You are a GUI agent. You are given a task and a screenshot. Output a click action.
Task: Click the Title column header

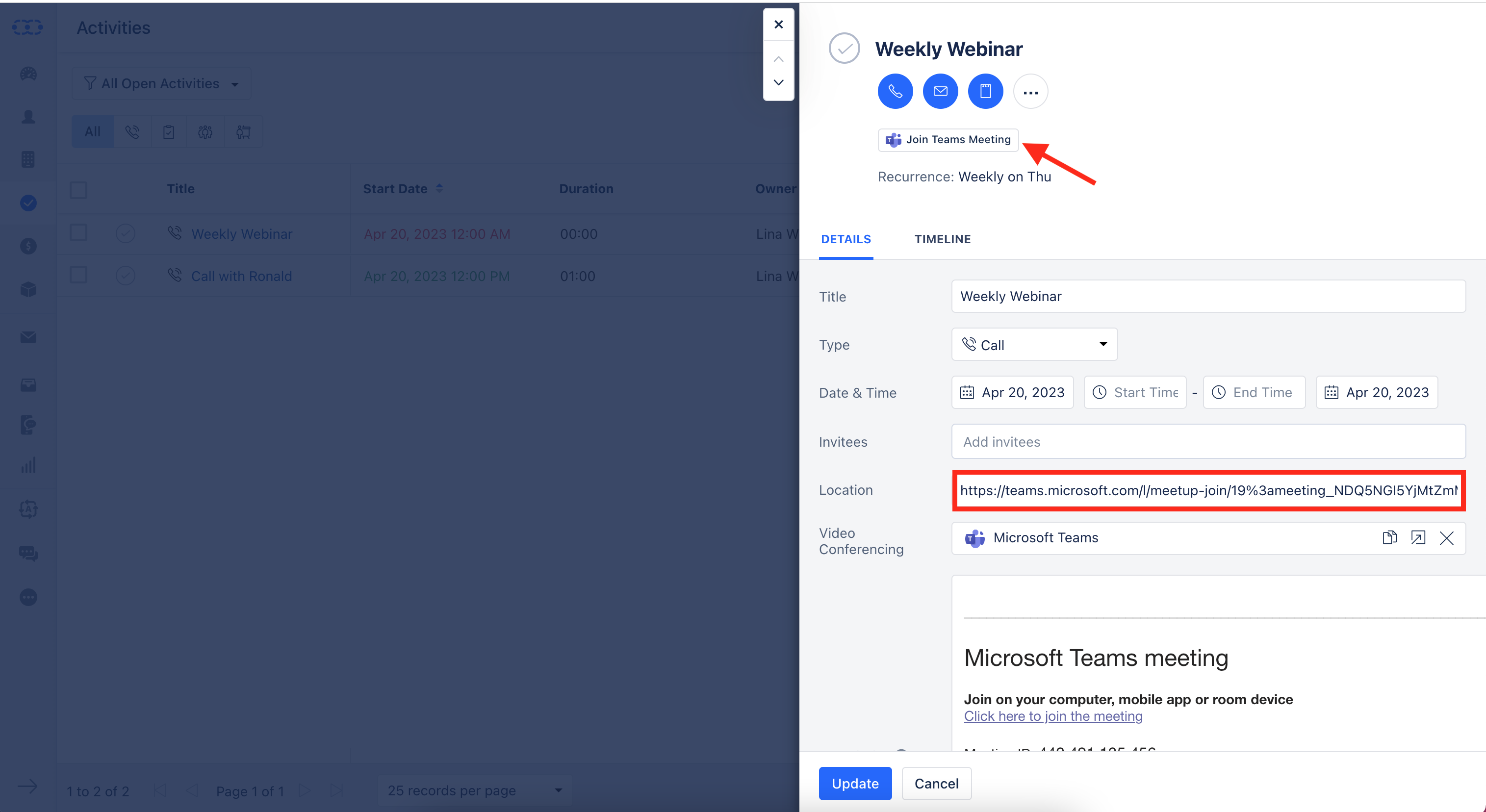tap(180, 189)
